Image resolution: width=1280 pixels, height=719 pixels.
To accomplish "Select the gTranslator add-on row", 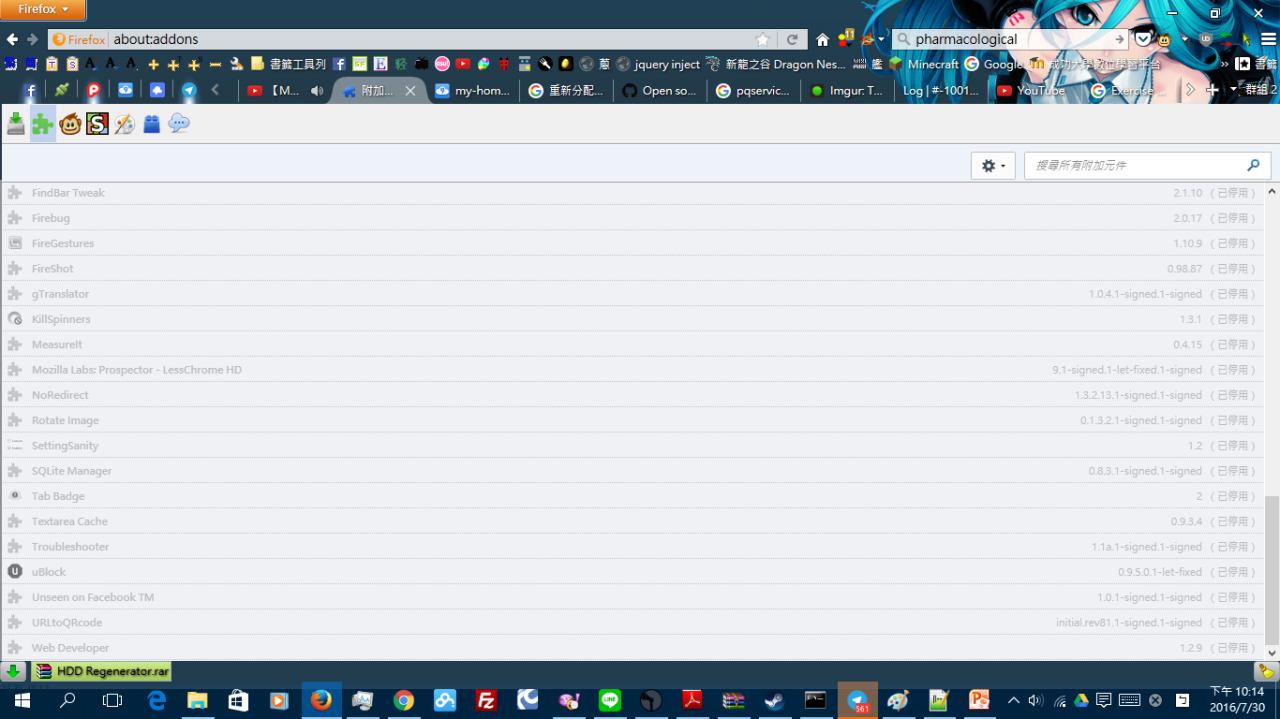I will pos(632,294).
